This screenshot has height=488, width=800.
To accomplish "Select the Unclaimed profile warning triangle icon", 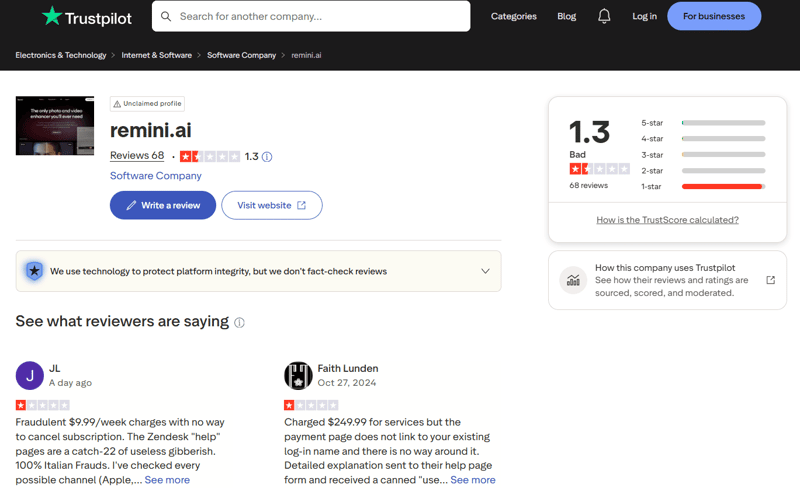I will tap(117, 104).
